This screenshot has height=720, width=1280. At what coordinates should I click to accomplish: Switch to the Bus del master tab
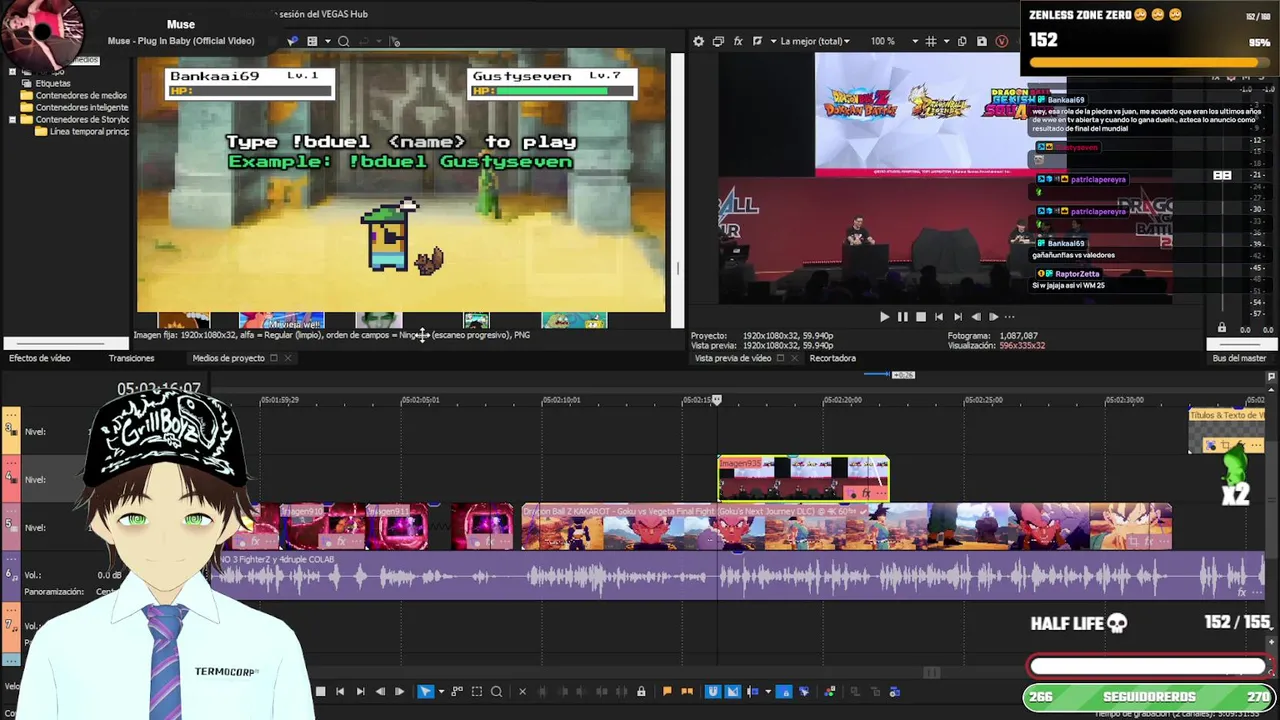pyautogui.click(x=1239, y=358)
